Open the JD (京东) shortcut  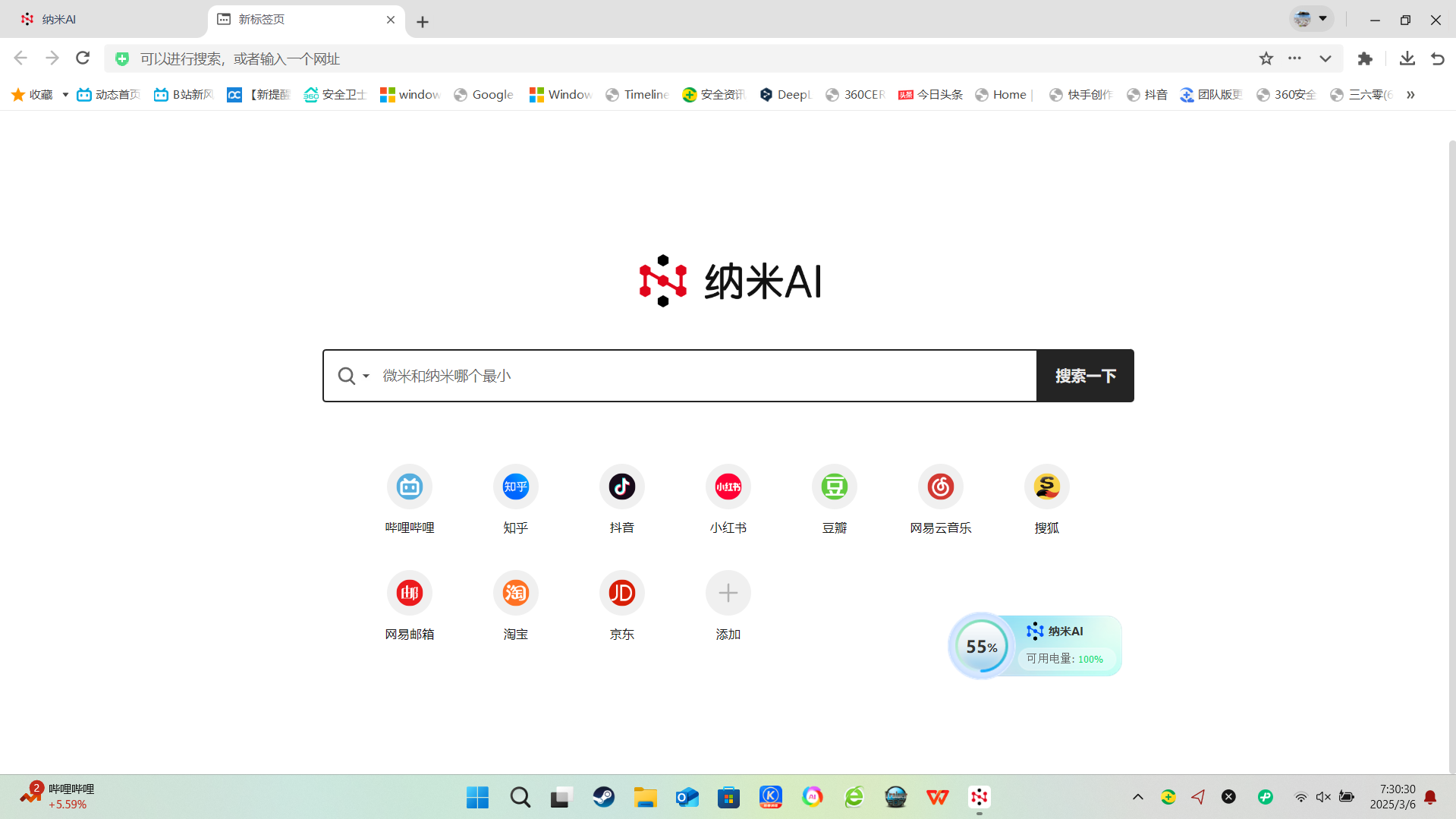coord(622,605)
